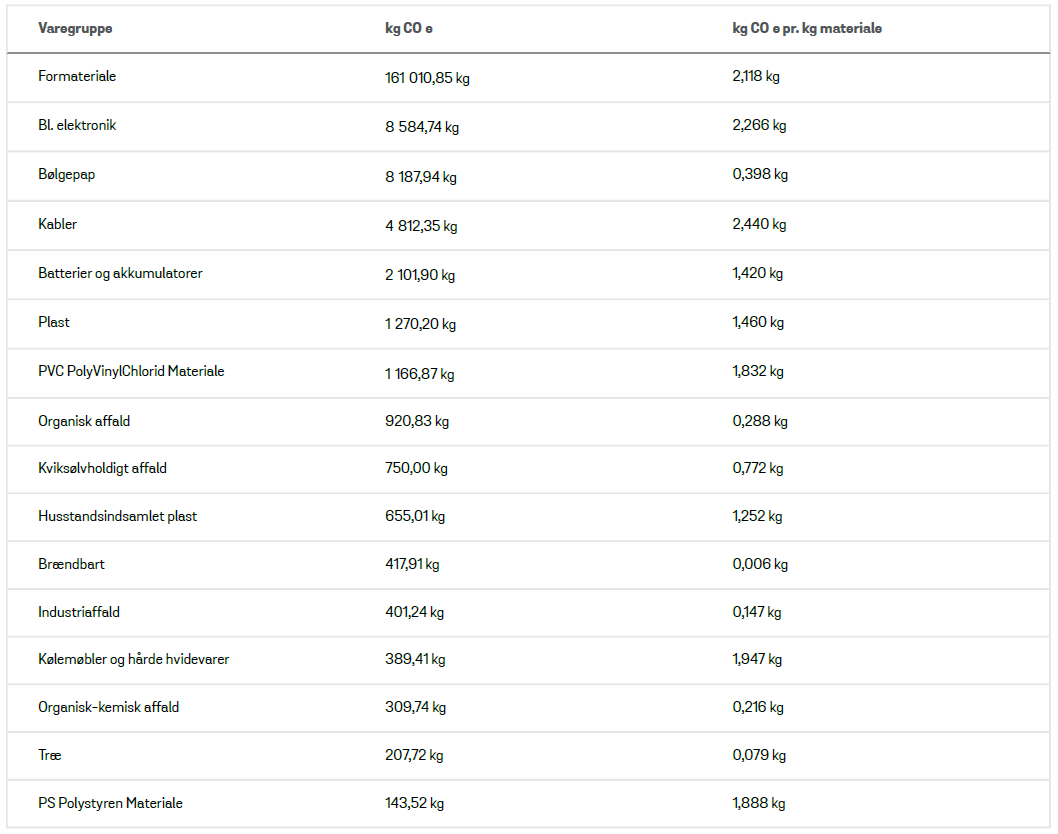The width and height of the screenshot is (1058, 834).
Task: Click the Plast row label
Action: (x=54, y=322)
